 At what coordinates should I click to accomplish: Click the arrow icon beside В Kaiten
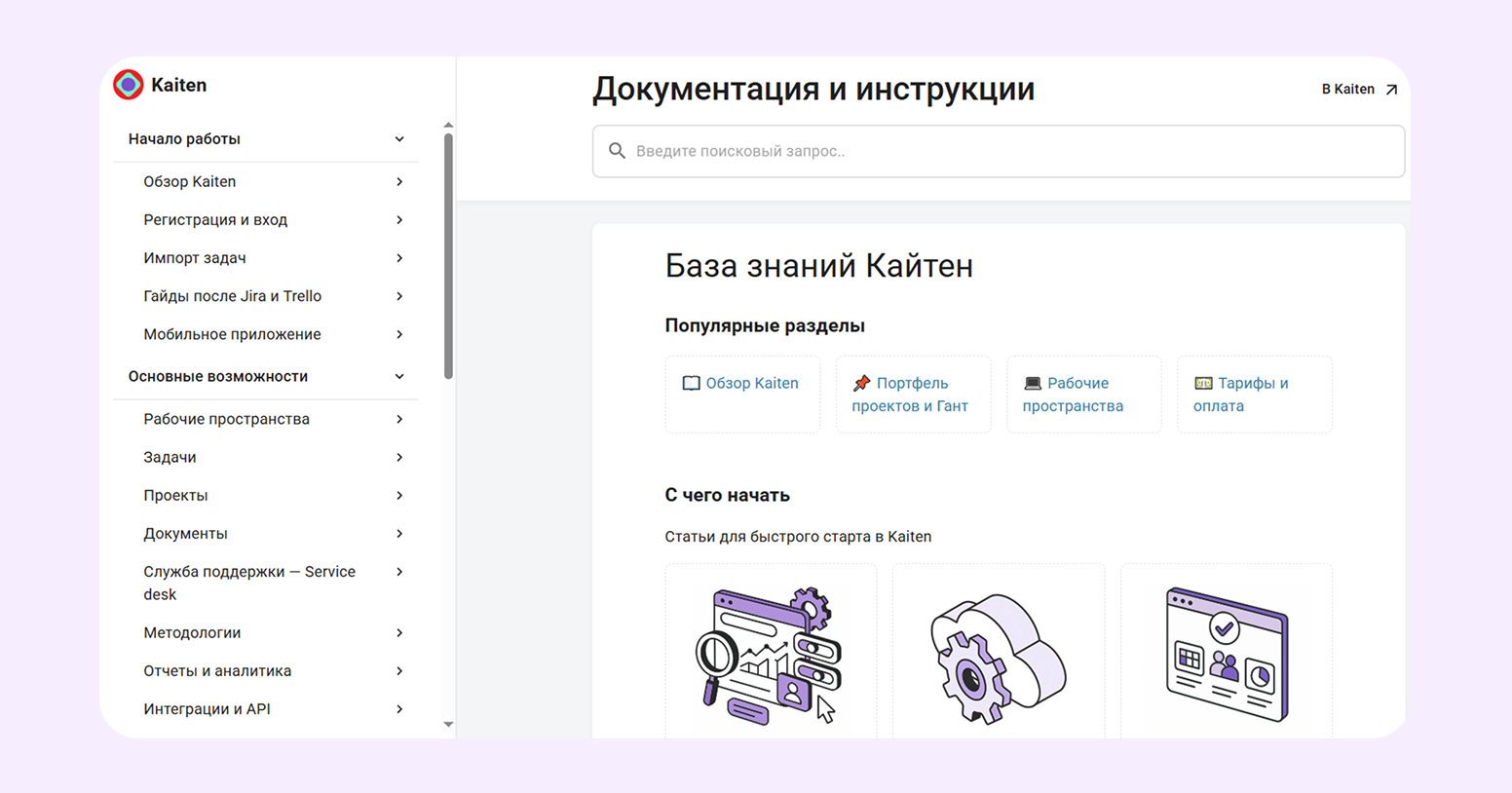click(1392, 88)
